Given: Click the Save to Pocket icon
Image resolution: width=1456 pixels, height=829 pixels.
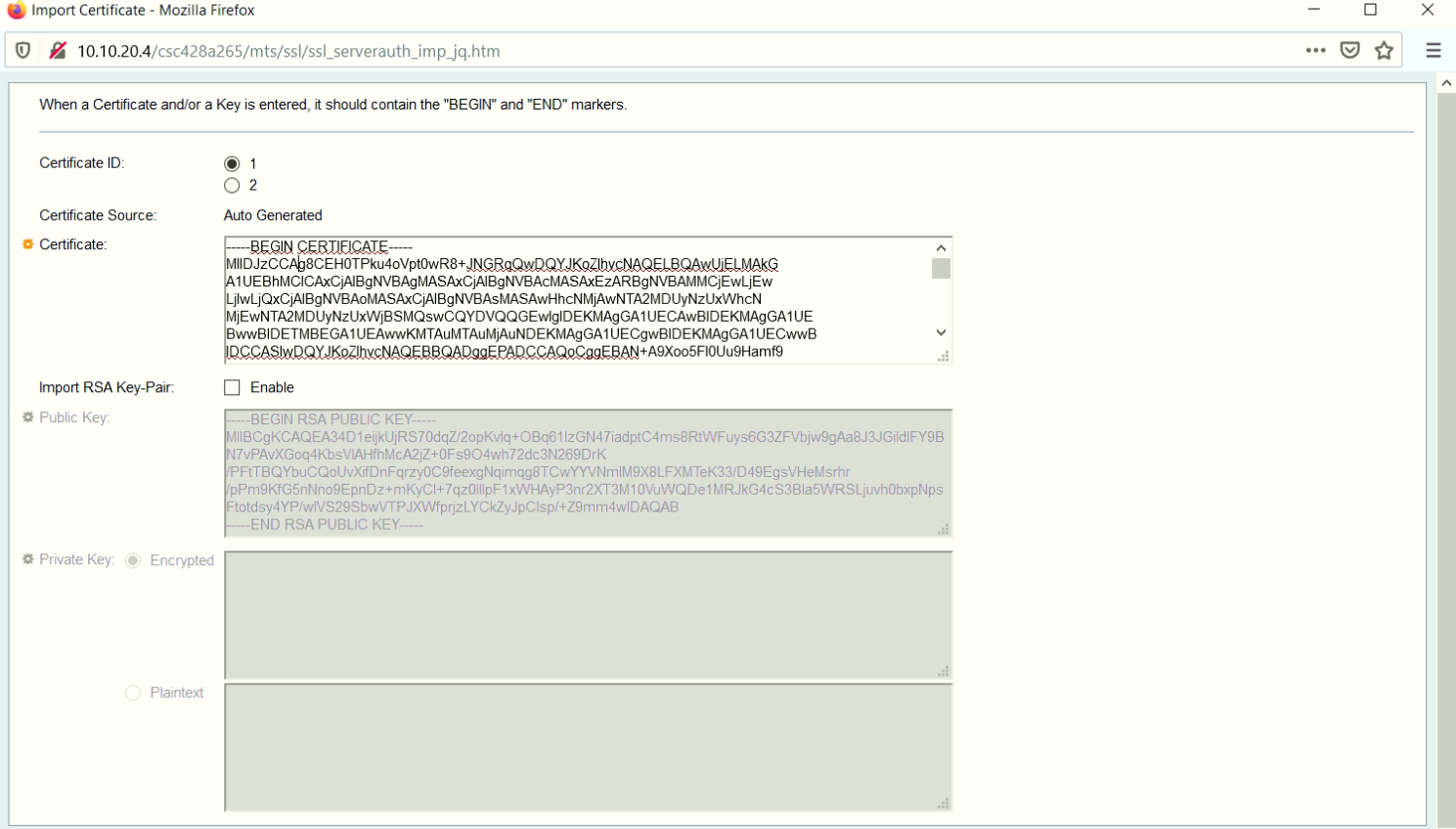Looking at the screenshot, I should pyautogui.click(x=1349, y=51).
